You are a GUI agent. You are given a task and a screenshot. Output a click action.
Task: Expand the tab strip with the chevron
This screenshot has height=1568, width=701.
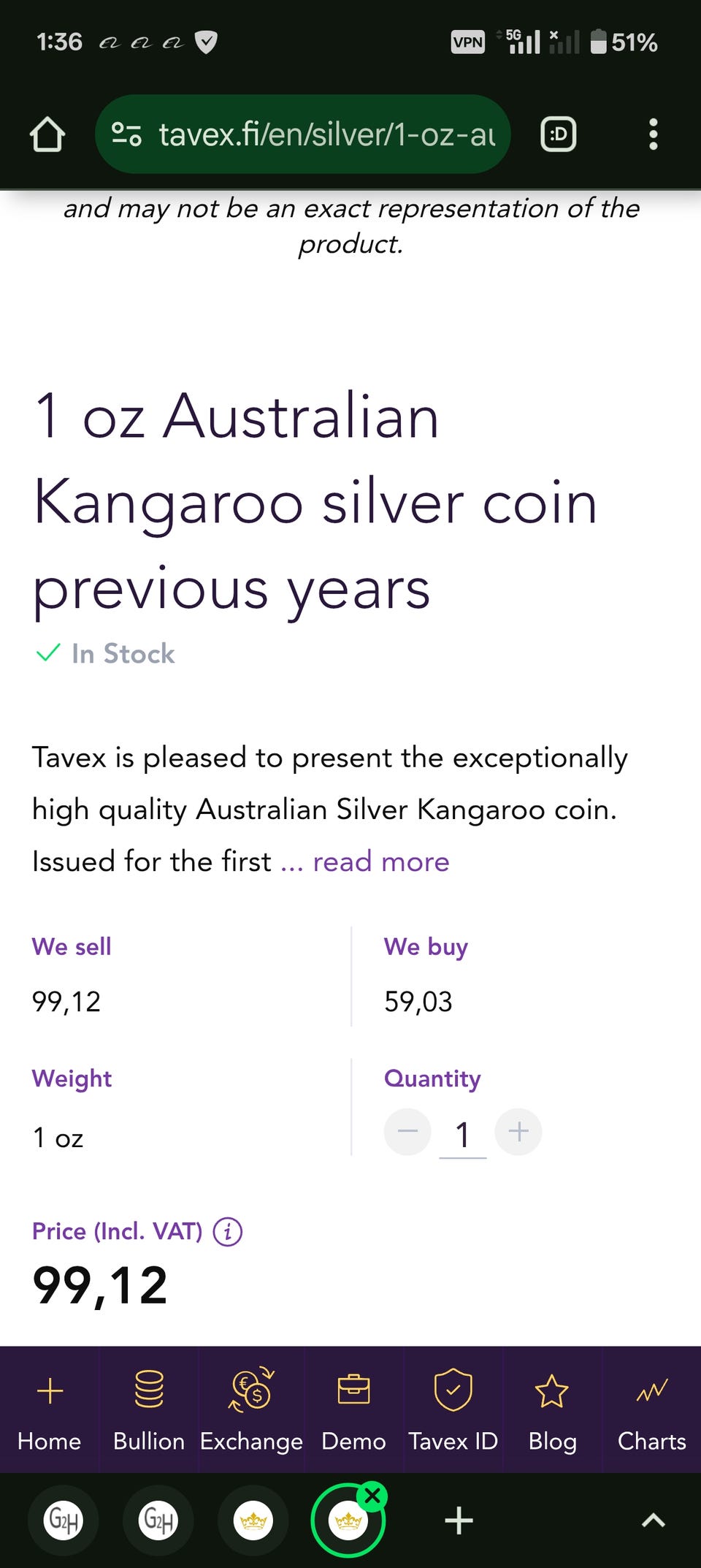click(x=653, y=1521)
